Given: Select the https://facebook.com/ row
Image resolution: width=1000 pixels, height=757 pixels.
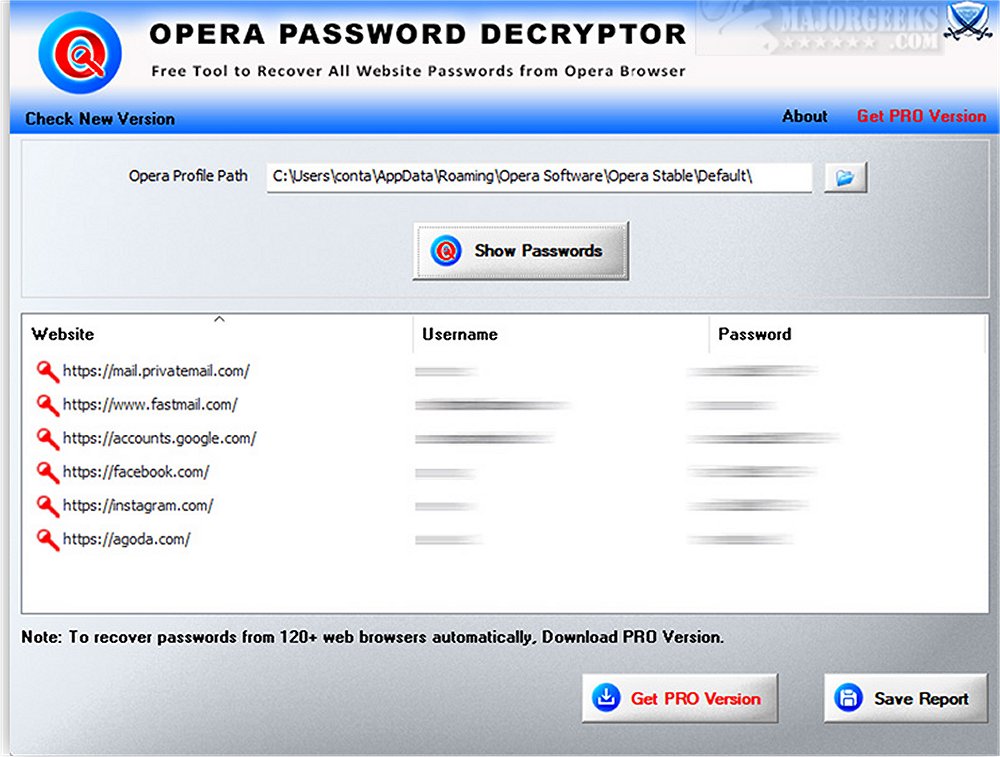Looking at the screenshot, I should tap(504, 473).
